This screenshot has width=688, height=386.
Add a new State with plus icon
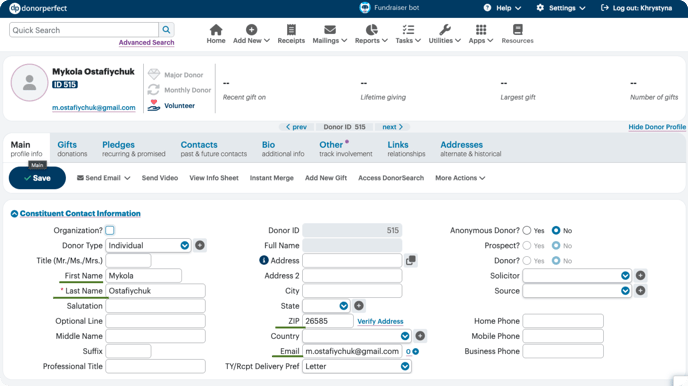358,306
